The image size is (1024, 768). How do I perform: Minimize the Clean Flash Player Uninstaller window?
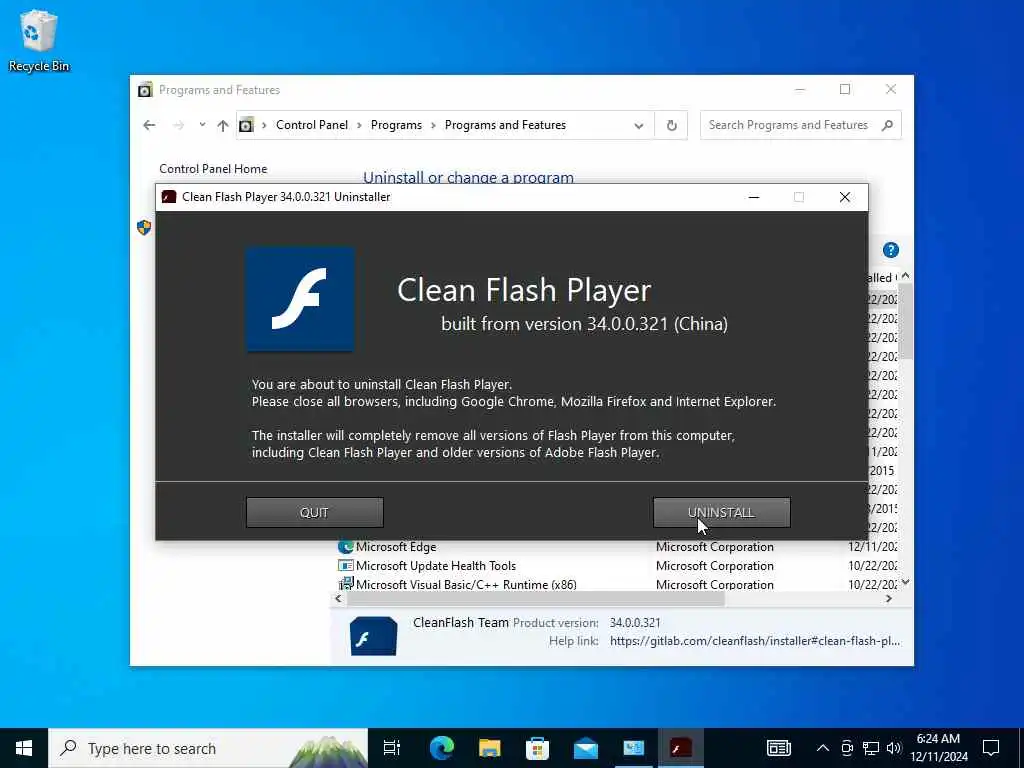point(754,197)
